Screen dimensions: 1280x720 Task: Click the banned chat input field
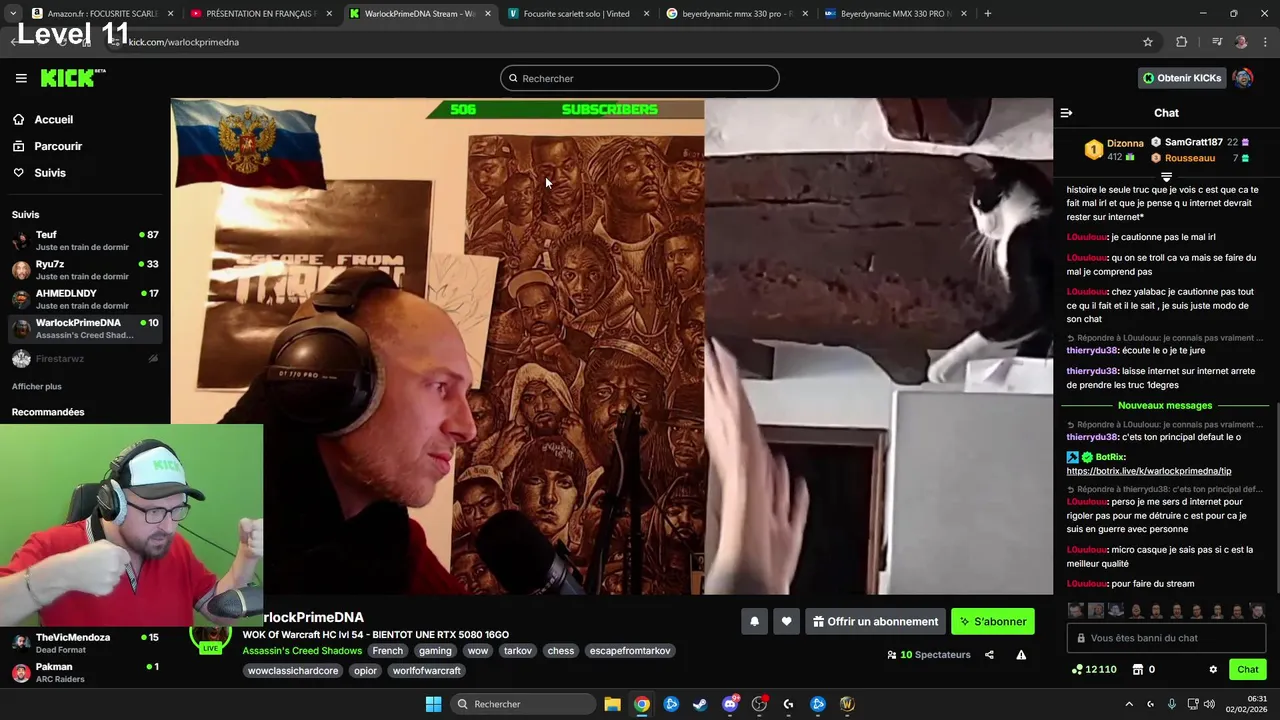(x=1166, y=638)
